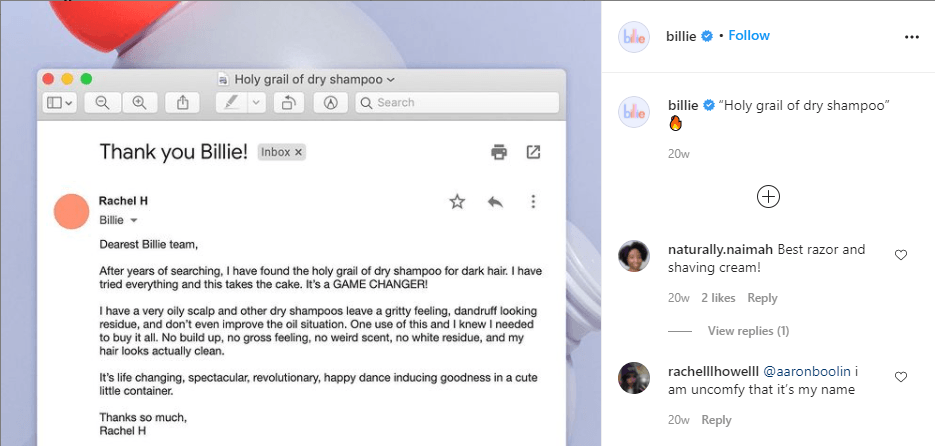This screenshot has width=935, height=446.
Task: Click the Rotate icon in toolbar
Action: 289,102
